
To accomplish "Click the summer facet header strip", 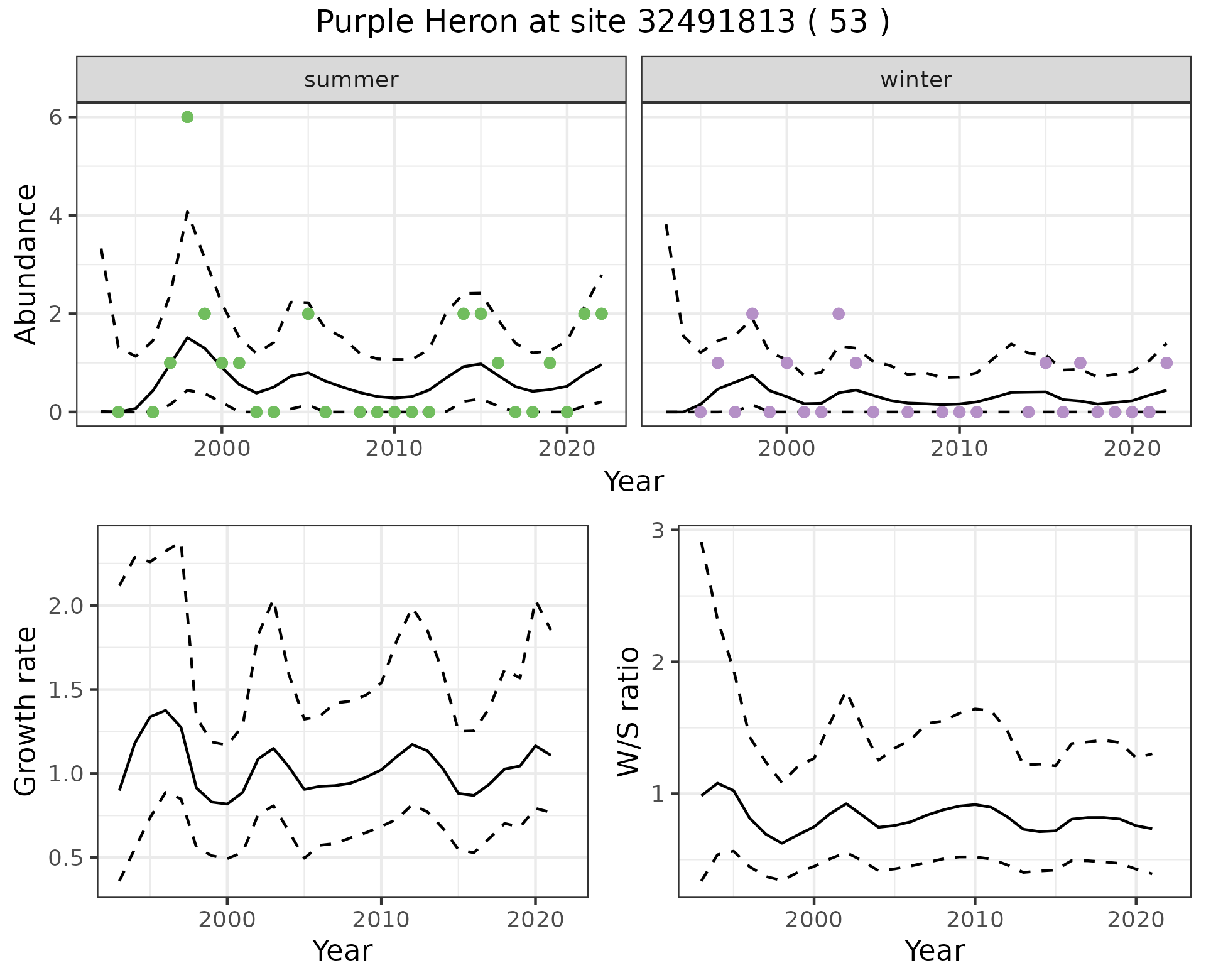I will 351,80.
